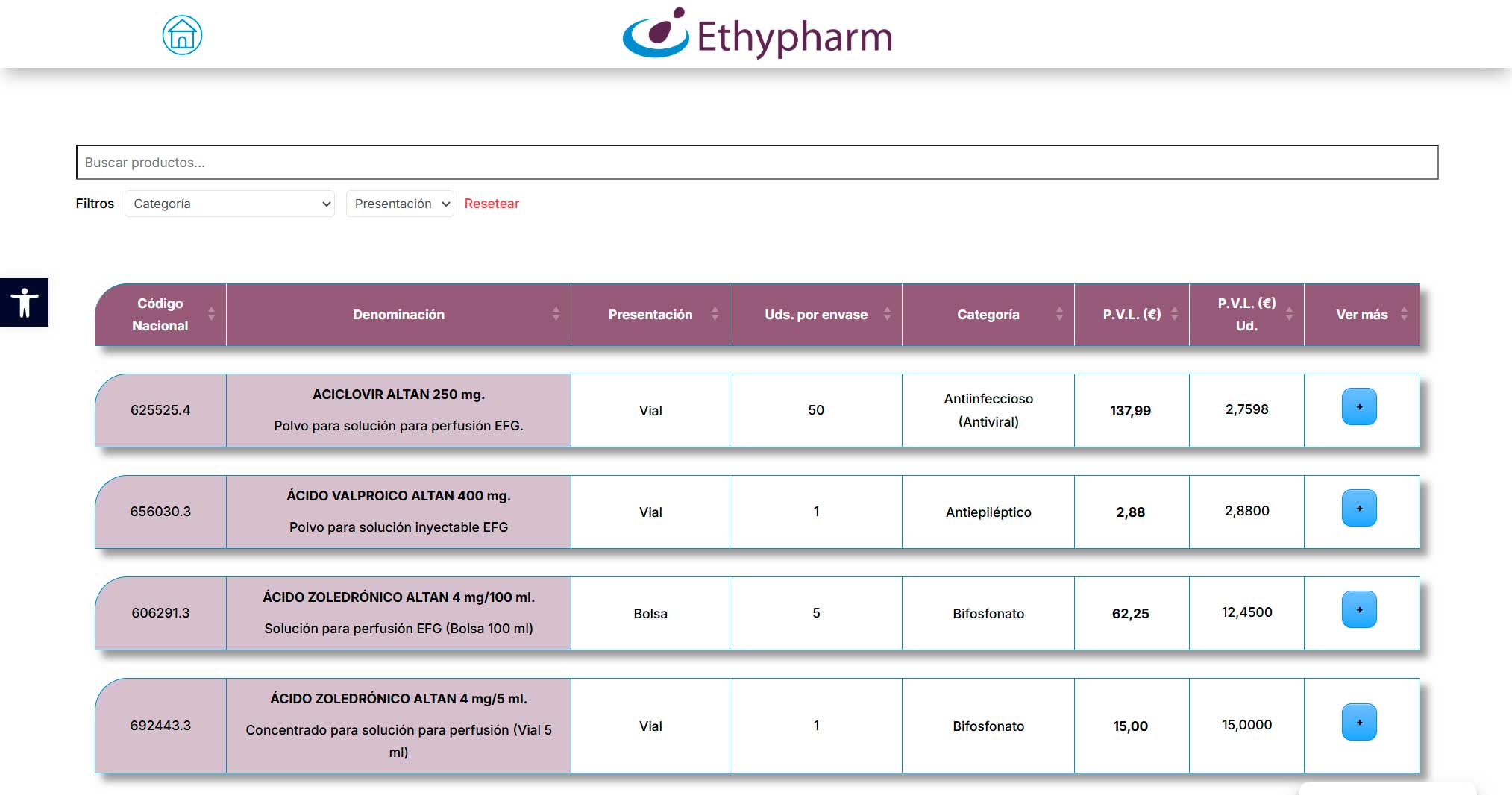Image resolution: width=1512 pixels, height=795 pixels.
Task: Click the Resetear filters link
Action: coord(492,204)
